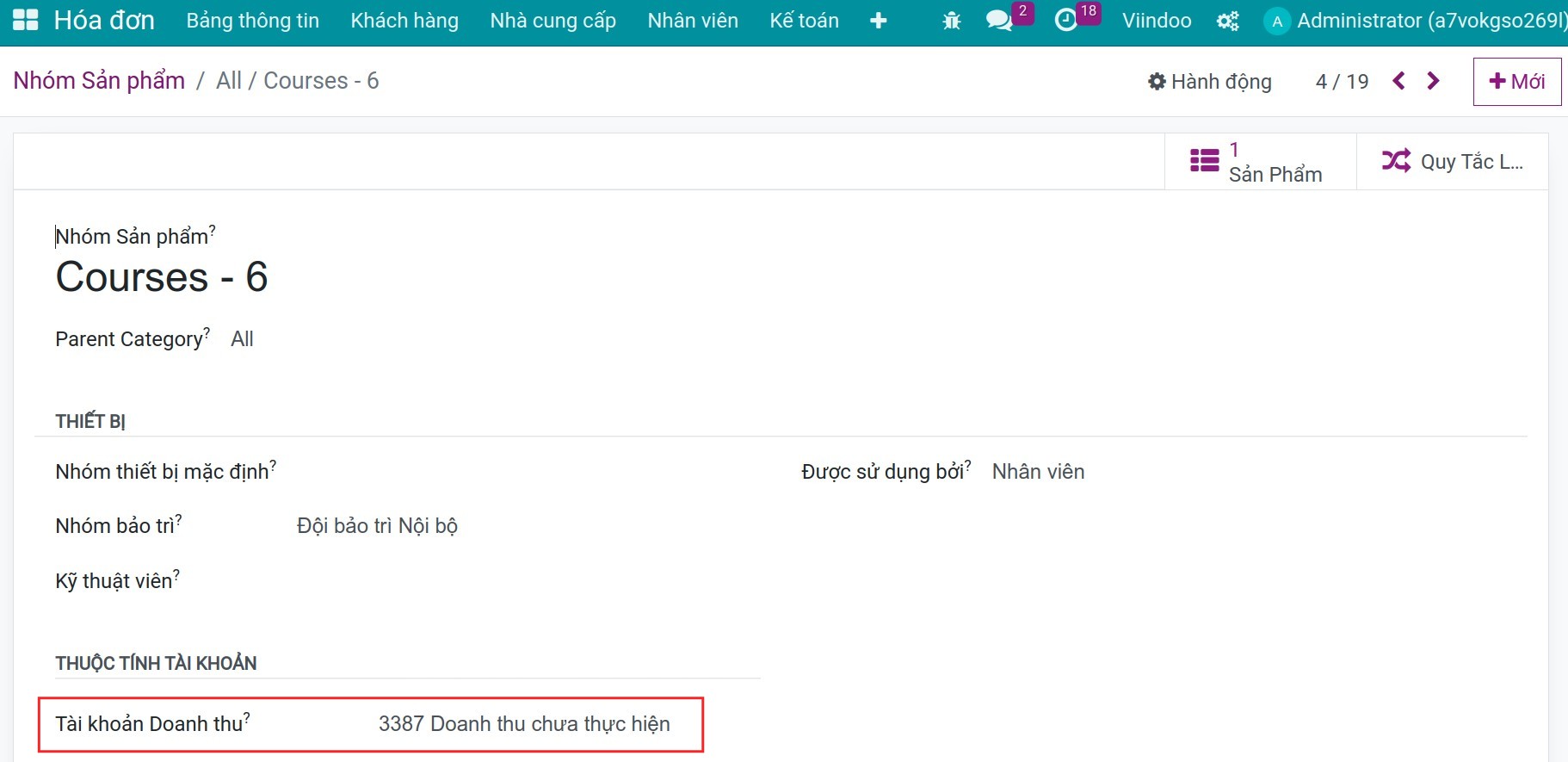Open the bug debug tools icon
This screenshot has height=762, width=1568.
951,21
